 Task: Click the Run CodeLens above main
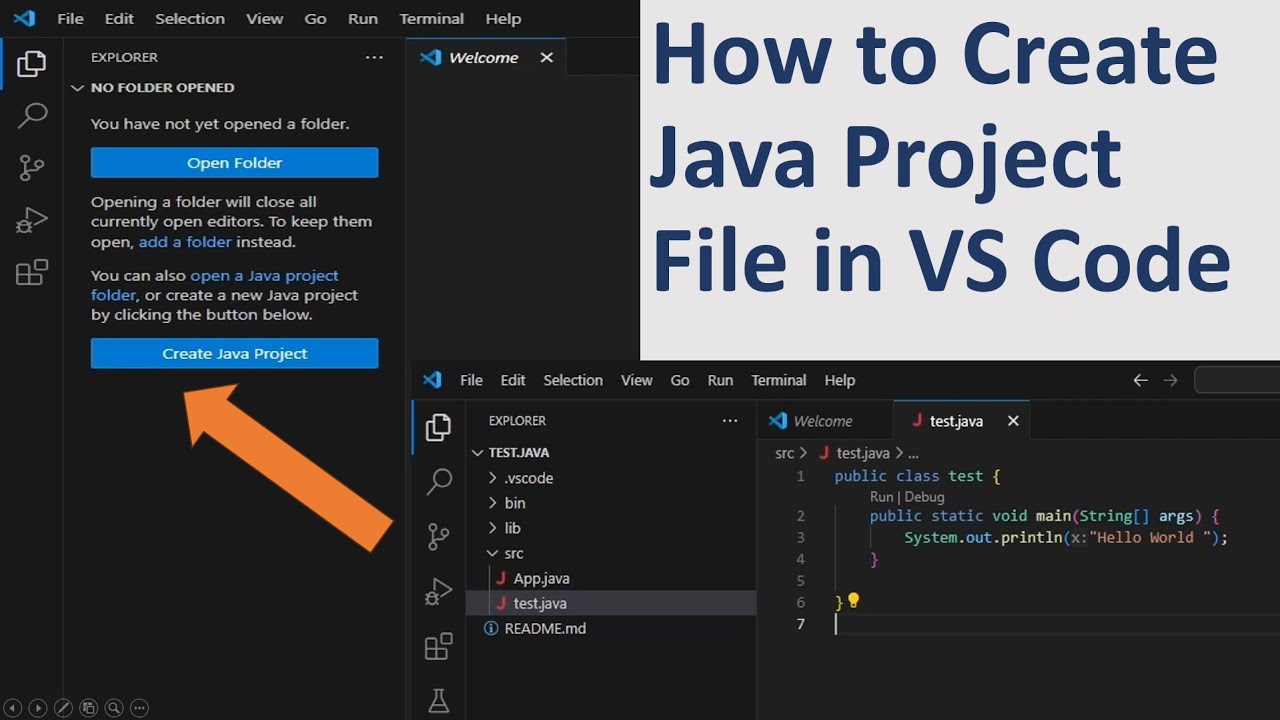(x=881, y=497)
